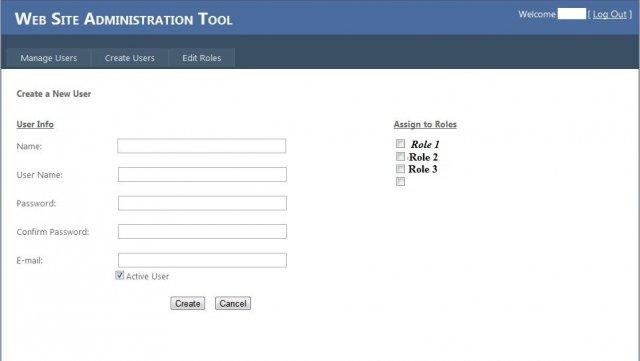Focus the User Name input field
Viewport: 640px width, 361px height.
202,174
